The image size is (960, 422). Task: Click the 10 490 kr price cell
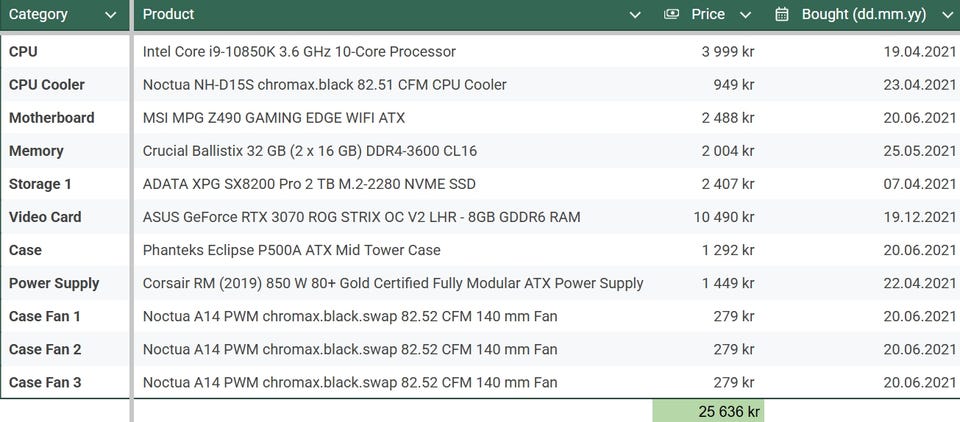pyautogui.click(x=723, y=217)
